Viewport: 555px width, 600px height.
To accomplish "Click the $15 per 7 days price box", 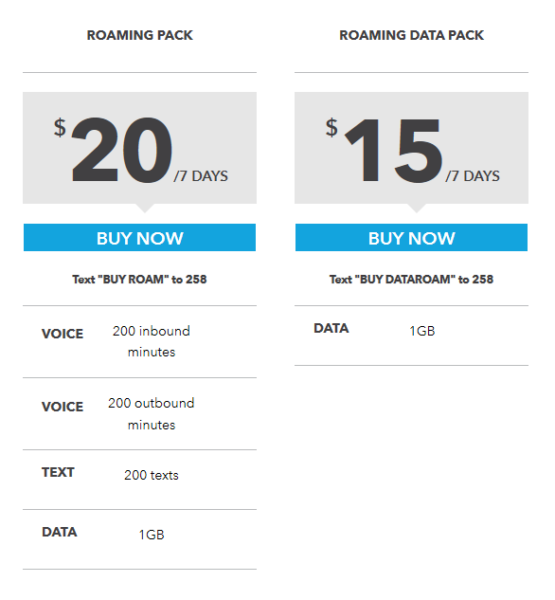I will [411, 148].
